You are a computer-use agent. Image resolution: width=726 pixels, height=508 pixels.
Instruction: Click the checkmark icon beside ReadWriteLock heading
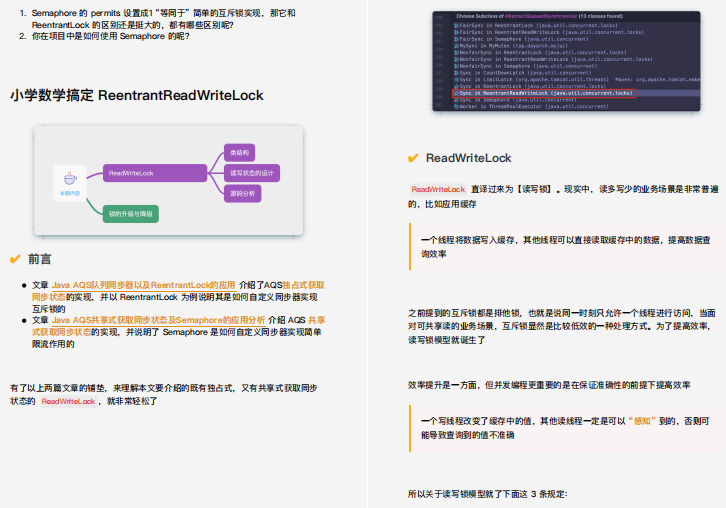[x=413, y=158]
